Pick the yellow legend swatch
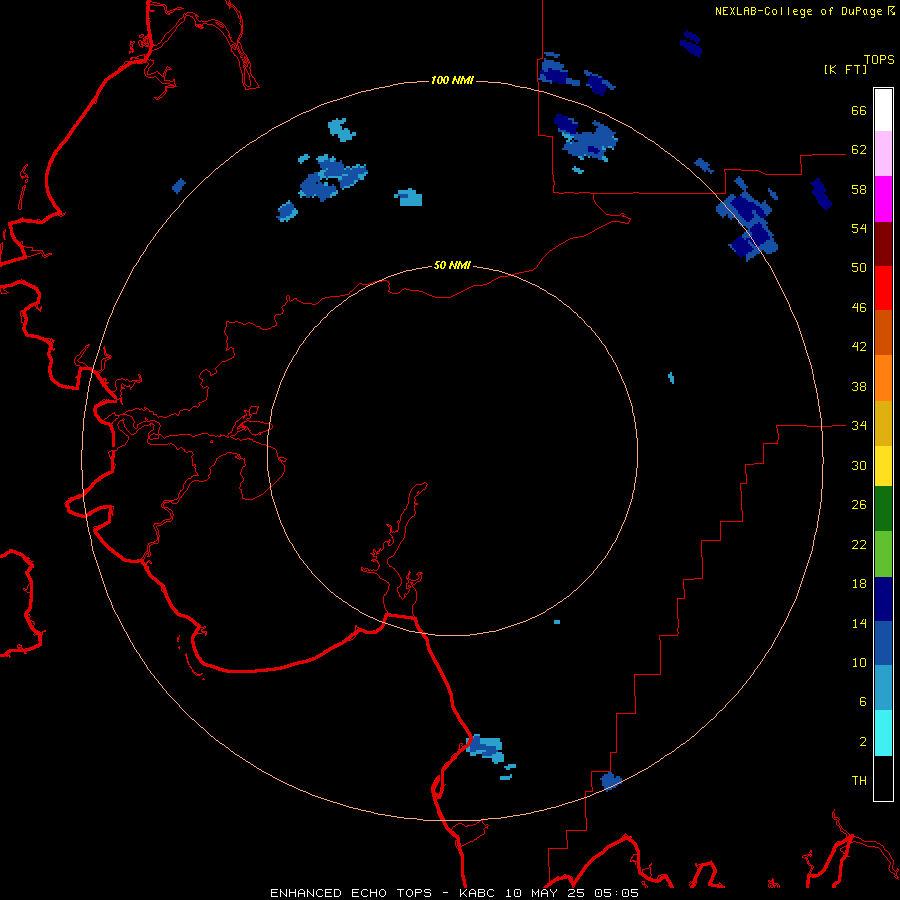This screenshot has height=900, width=900. click(x=883, y=466)
